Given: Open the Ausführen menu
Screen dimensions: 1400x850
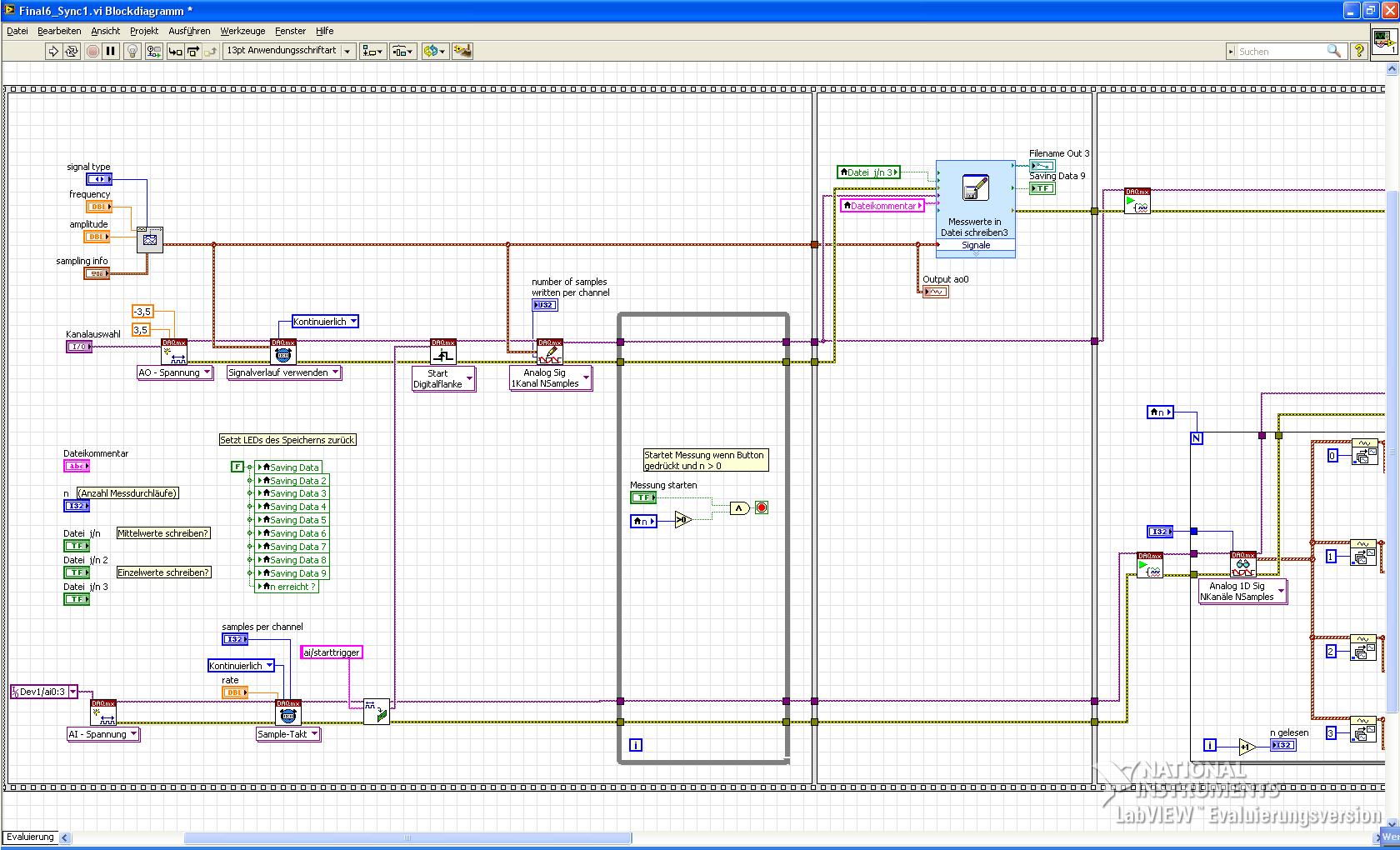Looking at the screenshot, I should coord(189,31).
